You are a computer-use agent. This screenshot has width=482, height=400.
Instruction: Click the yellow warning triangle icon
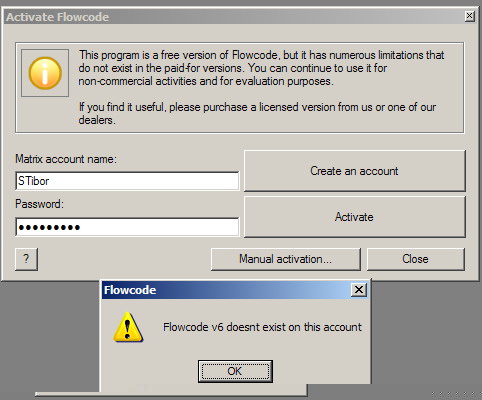pyautogui.click(x=128, y=327)
